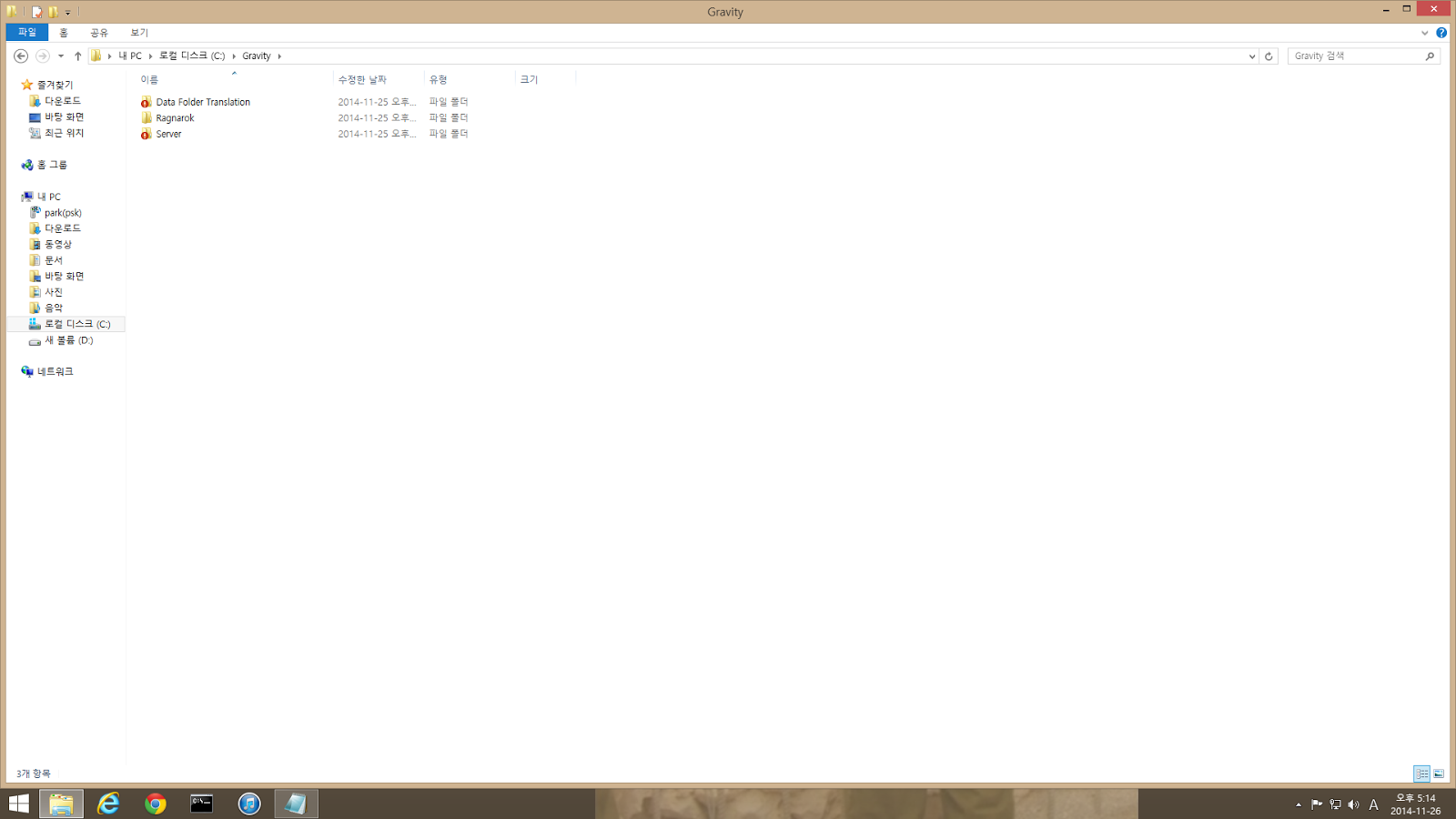Switch to details view icon
Screen dimensions: 1456x819
tap(1422, 773)
